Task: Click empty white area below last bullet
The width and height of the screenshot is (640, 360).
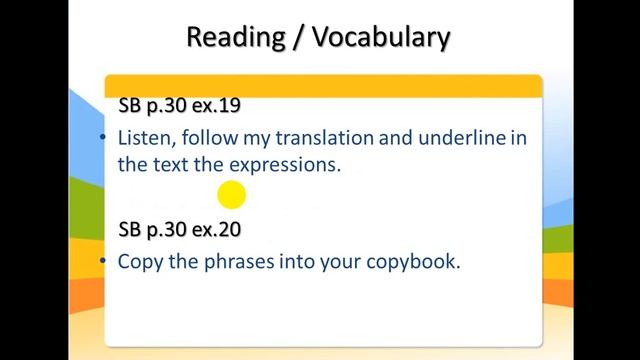Action: [x=324, y=310]
